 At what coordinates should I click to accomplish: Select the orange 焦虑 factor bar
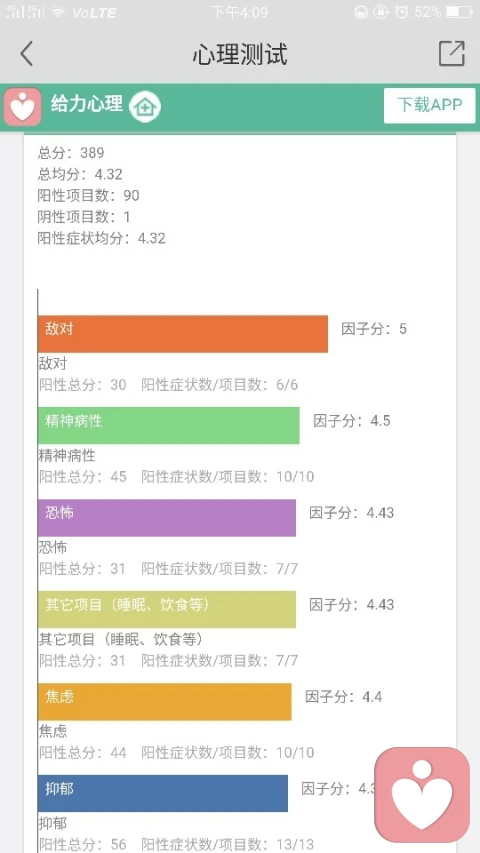tap(165, 702)
